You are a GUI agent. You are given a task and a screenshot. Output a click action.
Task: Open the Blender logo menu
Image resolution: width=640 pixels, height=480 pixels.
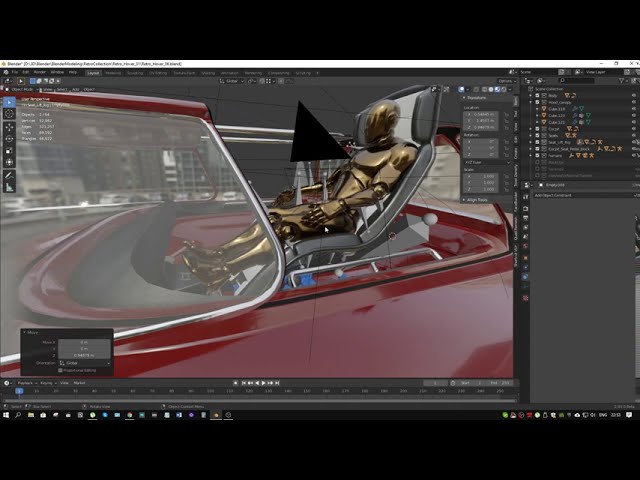click(6, 72)
